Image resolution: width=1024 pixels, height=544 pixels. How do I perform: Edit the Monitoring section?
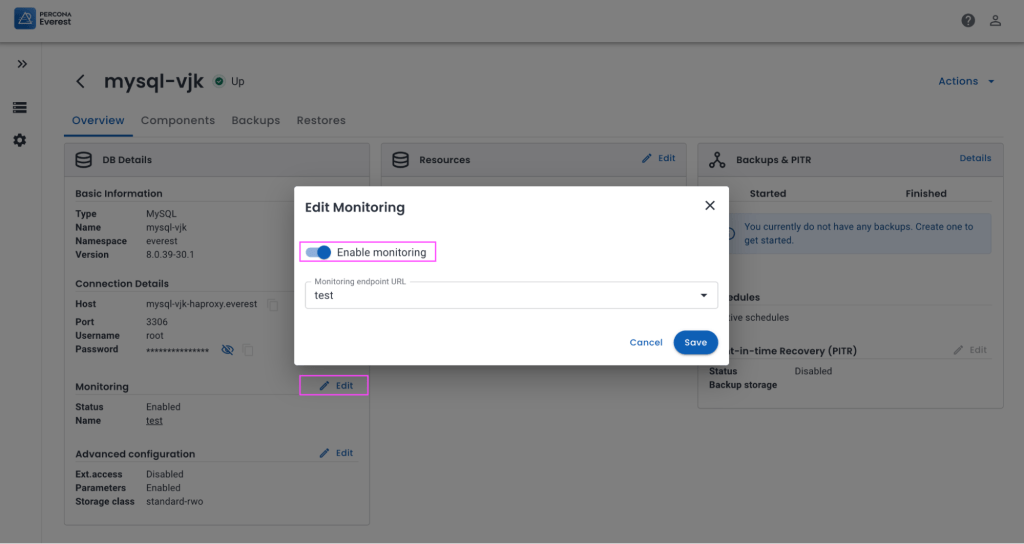[x=336, y=385]
